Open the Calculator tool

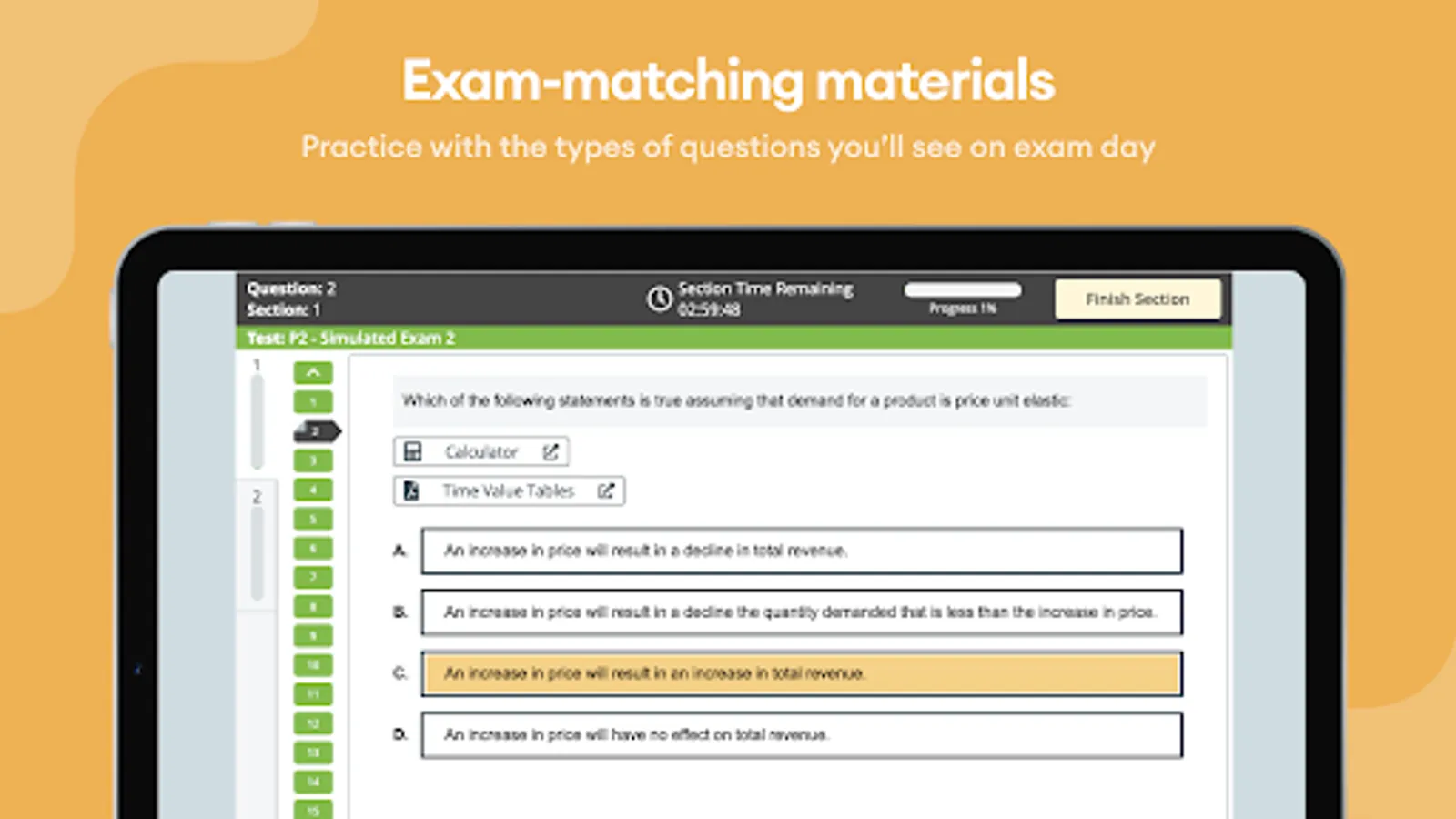pyautogui.click(x=480, y=451)
